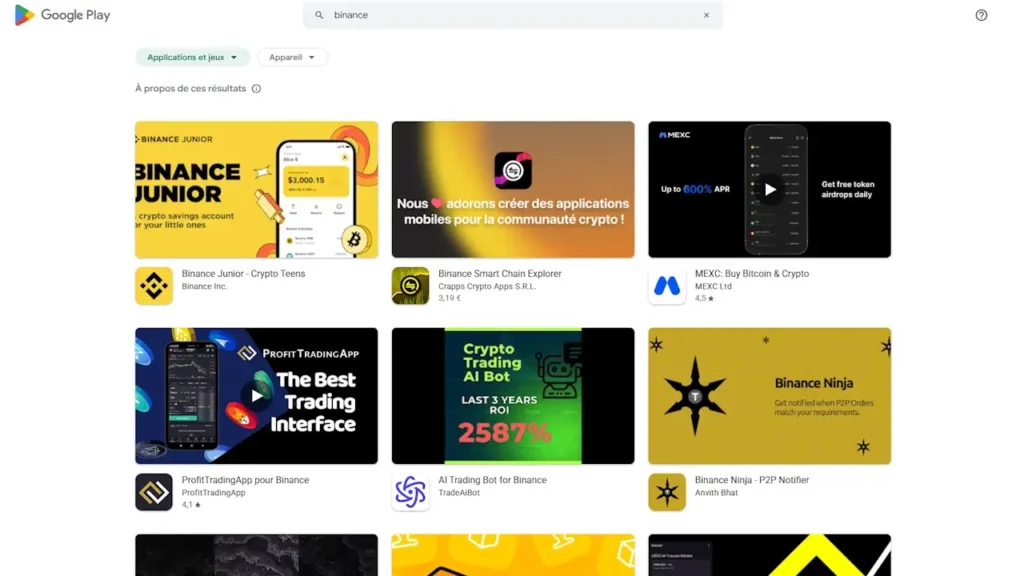Open MEXC: Buy Bitcoin & Crypto title
The height and width of the screenshot is (576, 1024).
(x=752, y=274)
